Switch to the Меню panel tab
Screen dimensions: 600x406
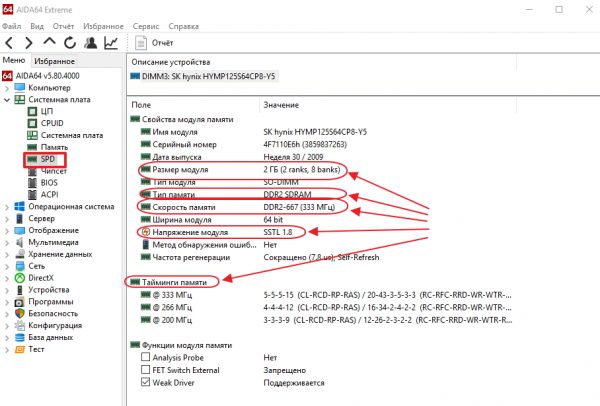[x=14, y=60]
